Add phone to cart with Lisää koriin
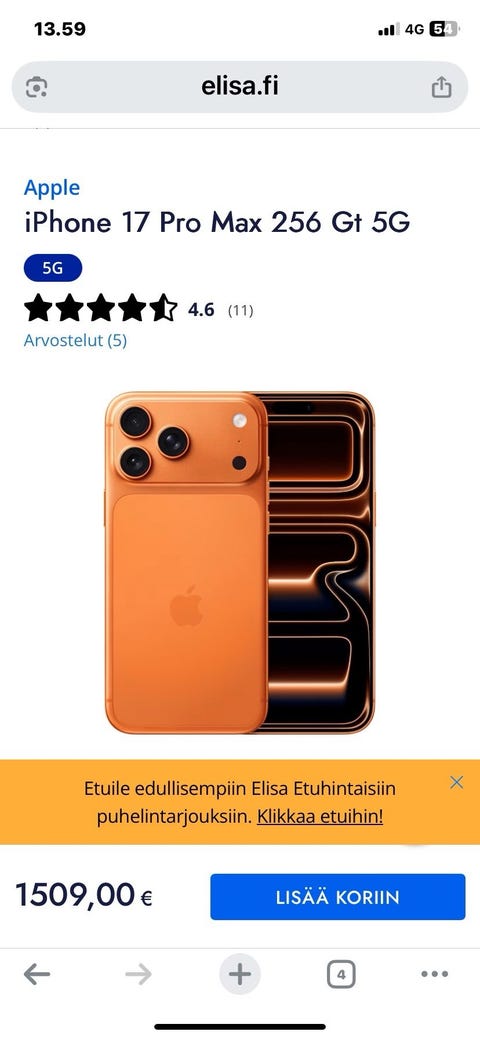Screen dimensions: 480x1039 337,897
